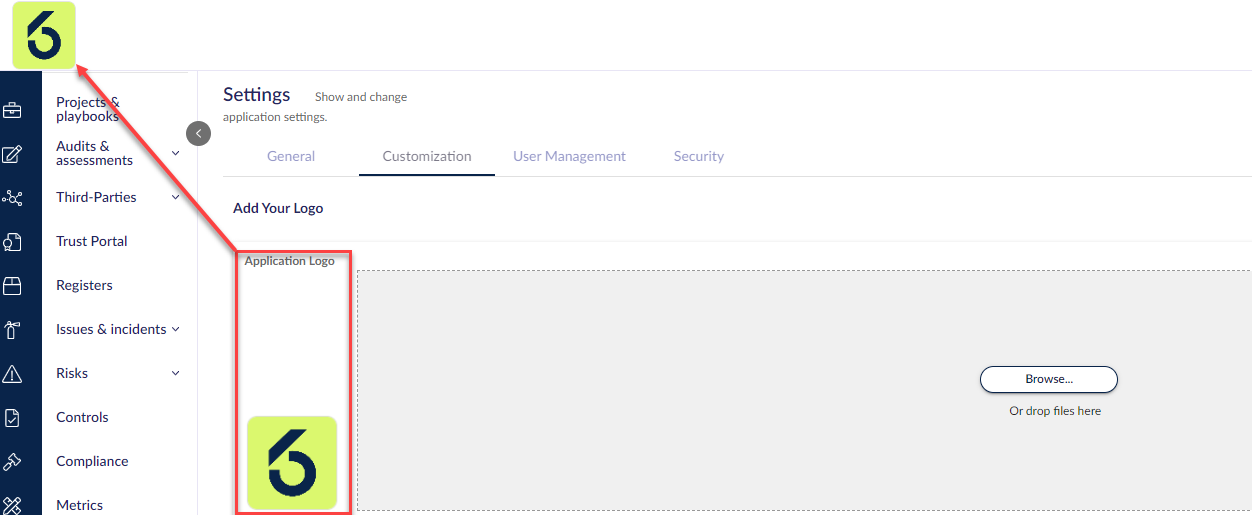Open the Trust Portal sidebar icon
1252x515 pixels.
pos(12,242)
